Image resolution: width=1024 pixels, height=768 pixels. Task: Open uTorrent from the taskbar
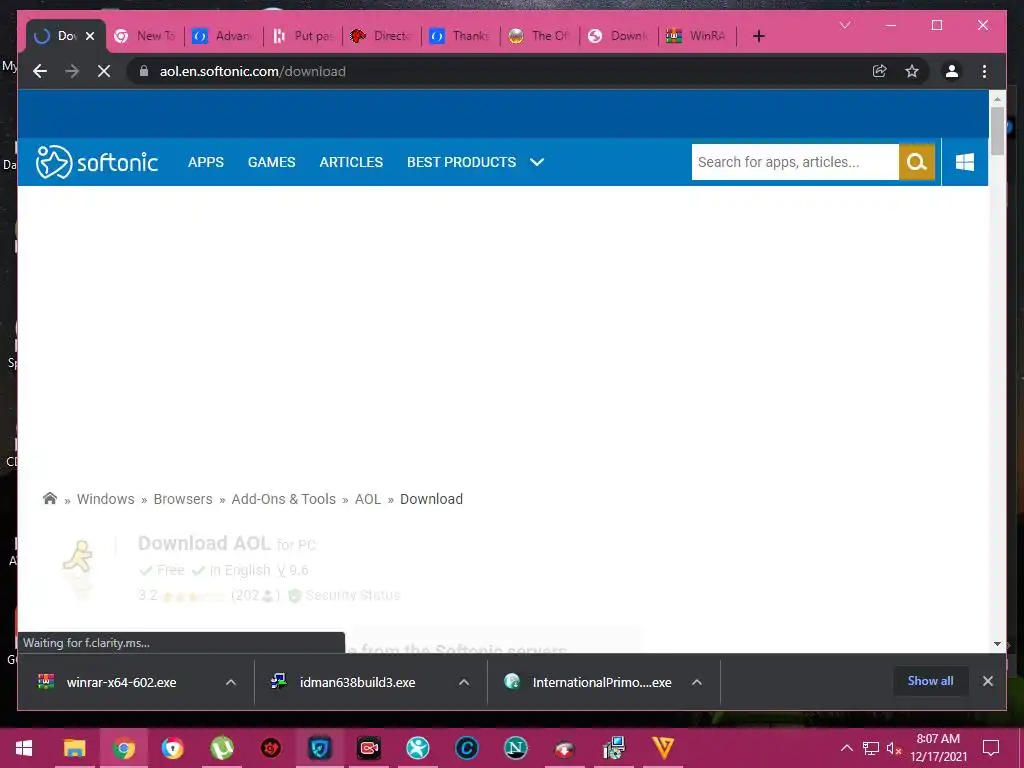pyautogui.click(x=222, y=748)
